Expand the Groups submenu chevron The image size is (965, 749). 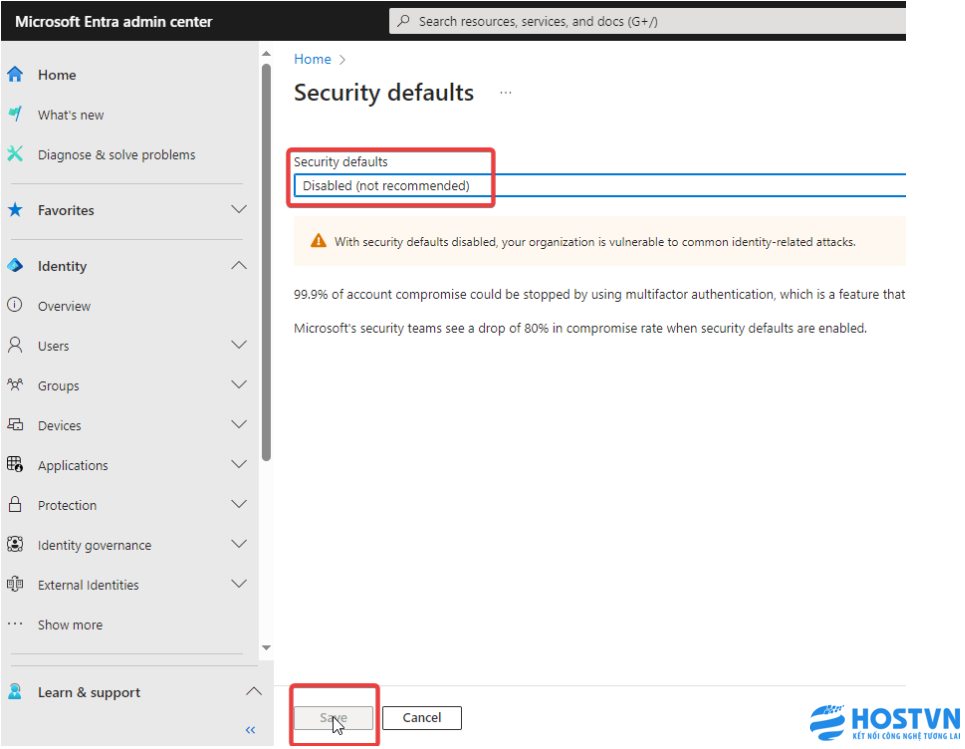click(239, 385)
